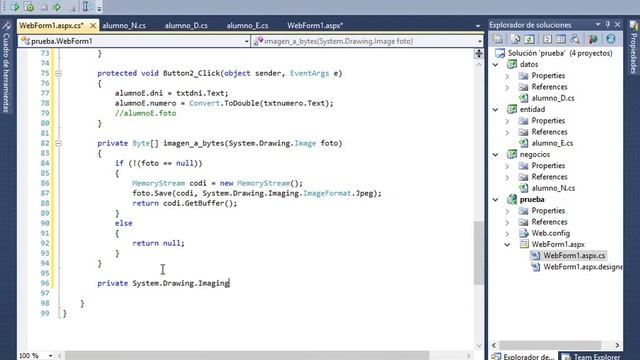Click the editor horizontal scrollbar thumb

pos(247,356)
